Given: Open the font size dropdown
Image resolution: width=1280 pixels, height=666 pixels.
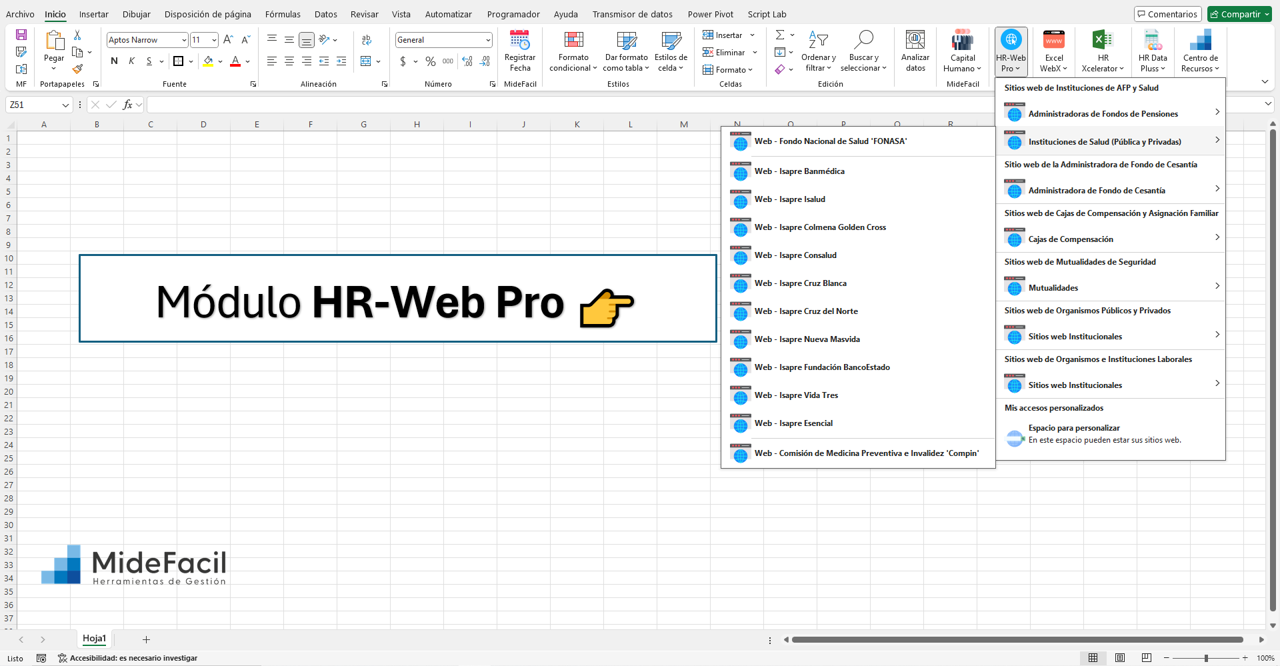Looking at the screenshot, I should (x=213, y=40).
